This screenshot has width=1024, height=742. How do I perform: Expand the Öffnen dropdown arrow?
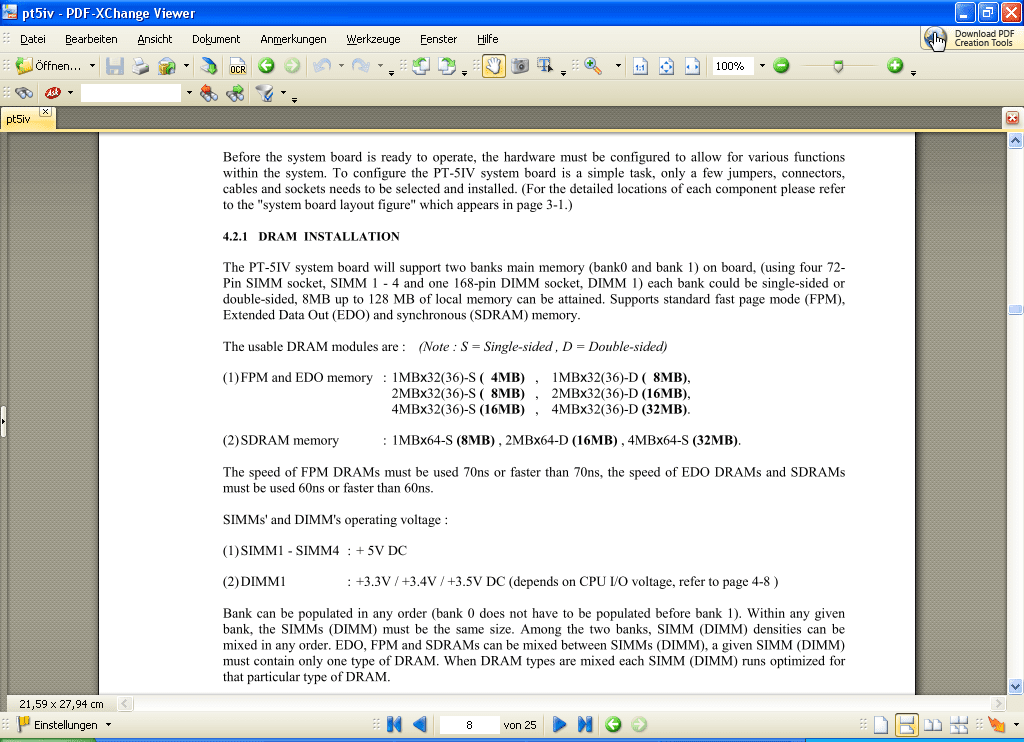click(x=92, y=66)
